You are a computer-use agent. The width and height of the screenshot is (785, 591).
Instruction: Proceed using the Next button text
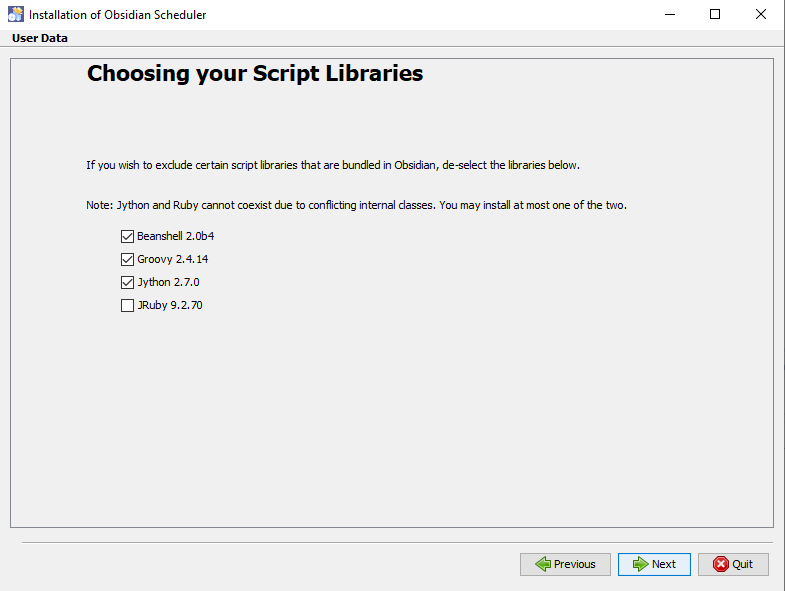[x=663, y=564]
